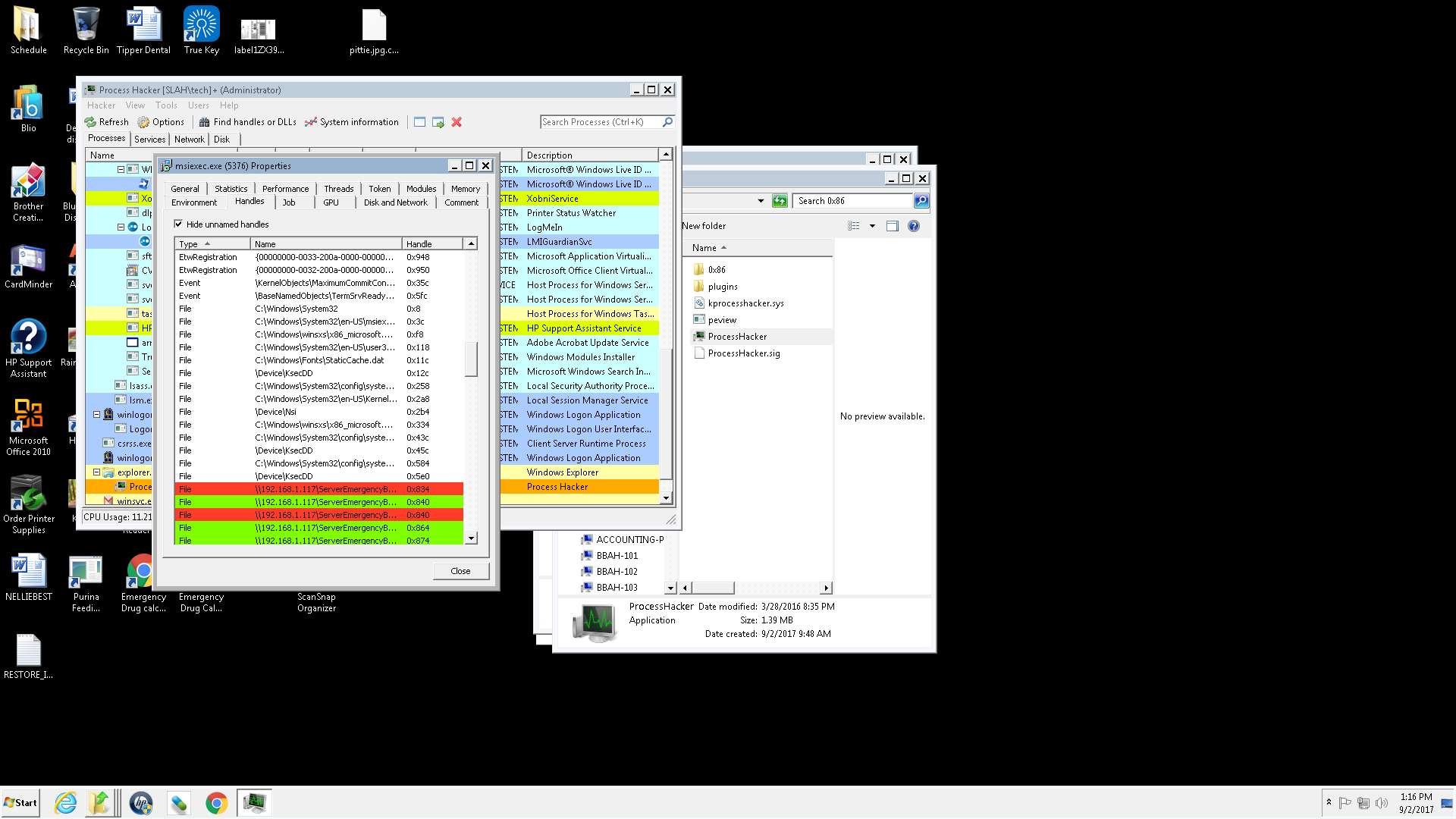Open the Statistics tab in Properties
The image size is (1456, 819).
pos(231,189)
